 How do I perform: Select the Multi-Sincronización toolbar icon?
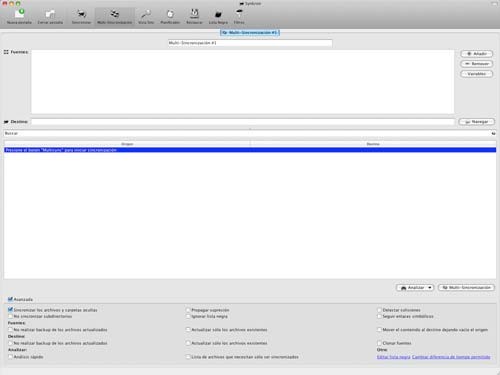(x=115, y=16)
